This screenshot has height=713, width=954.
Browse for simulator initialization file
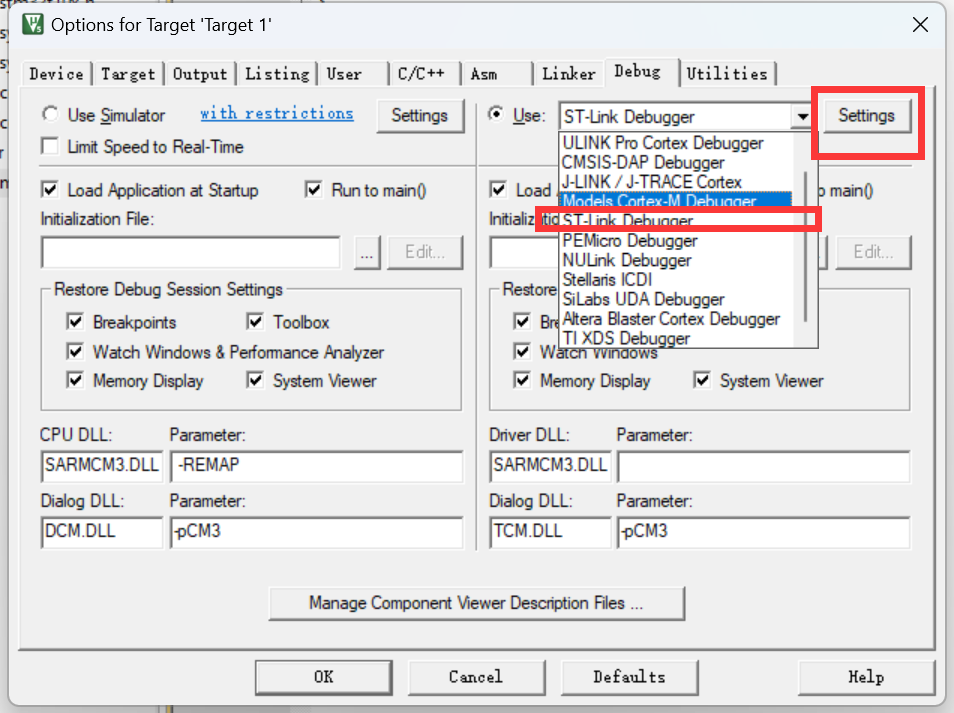[367, 252]
